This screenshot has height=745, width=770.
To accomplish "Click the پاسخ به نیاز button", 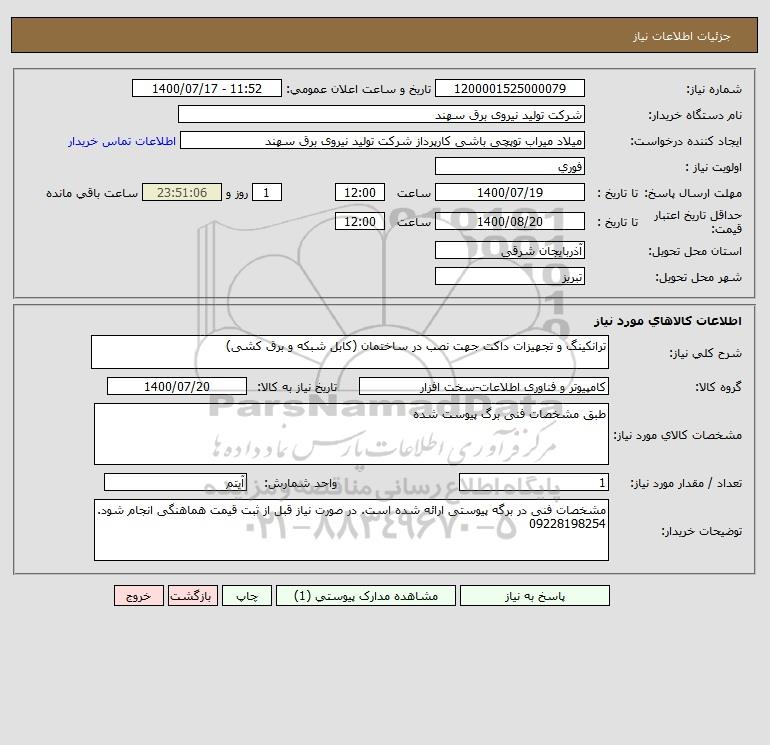I will pos(535,596).
